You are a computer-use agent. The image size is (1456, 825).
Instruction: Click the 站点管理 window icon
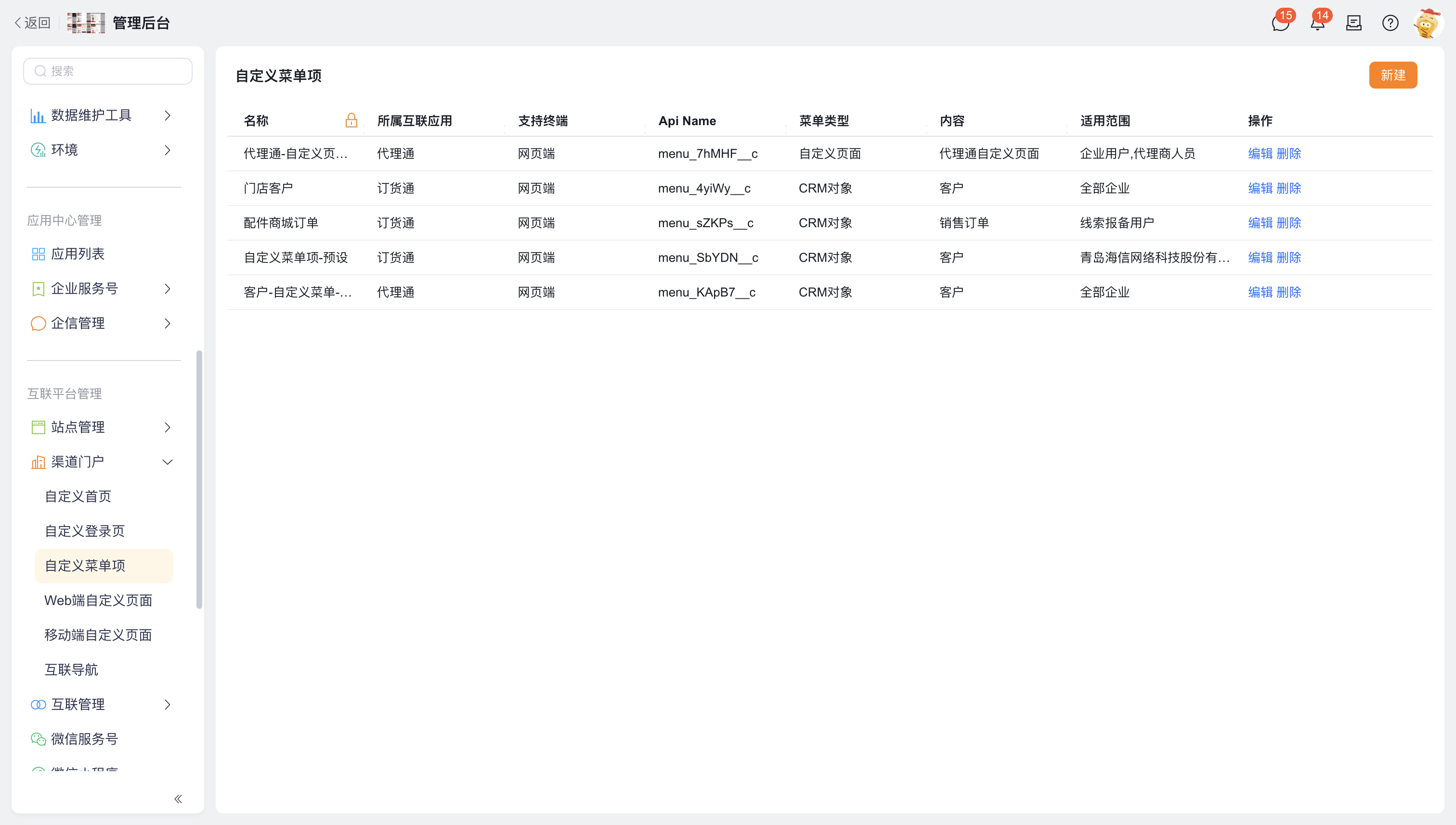point(38,427)
